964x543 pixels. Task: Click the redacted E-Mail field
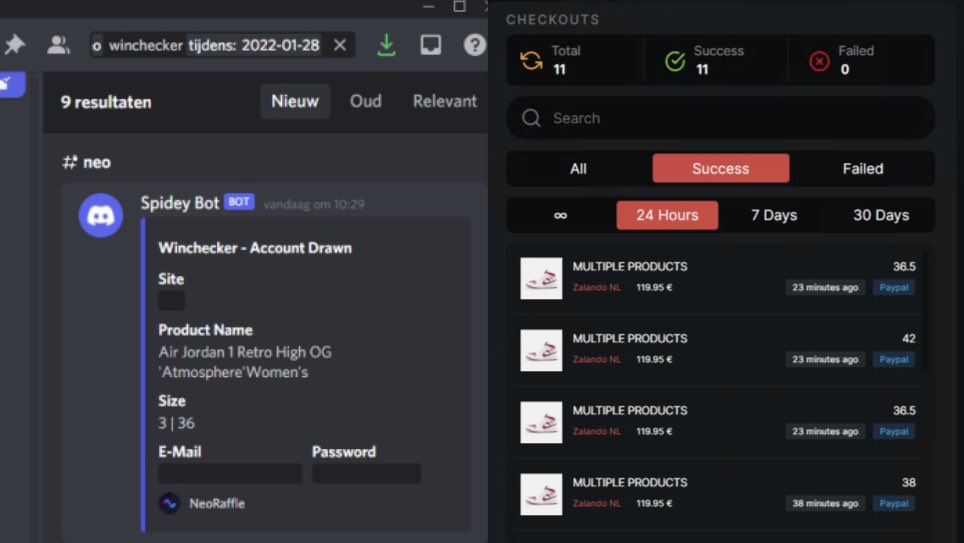[230, 474]
